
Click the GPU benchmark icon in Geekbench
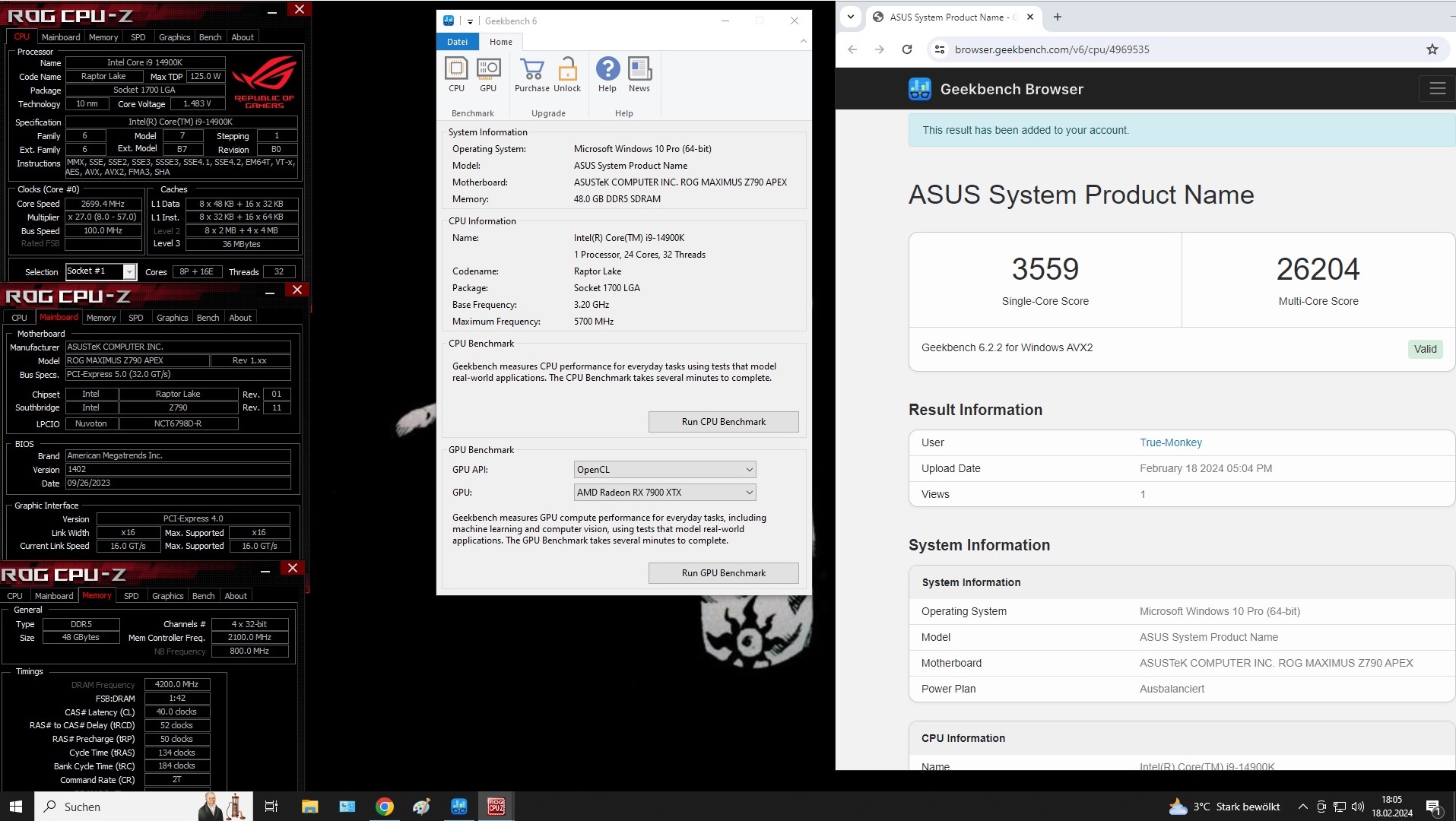pyautogui.click(x=488, y=74)
